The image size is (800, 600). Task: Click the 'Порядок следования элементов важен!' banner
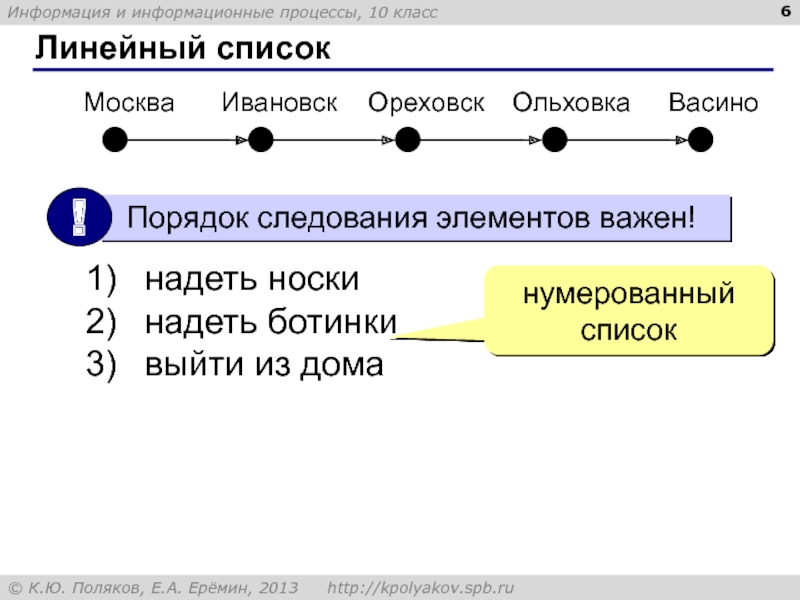[x=410, y=217]
